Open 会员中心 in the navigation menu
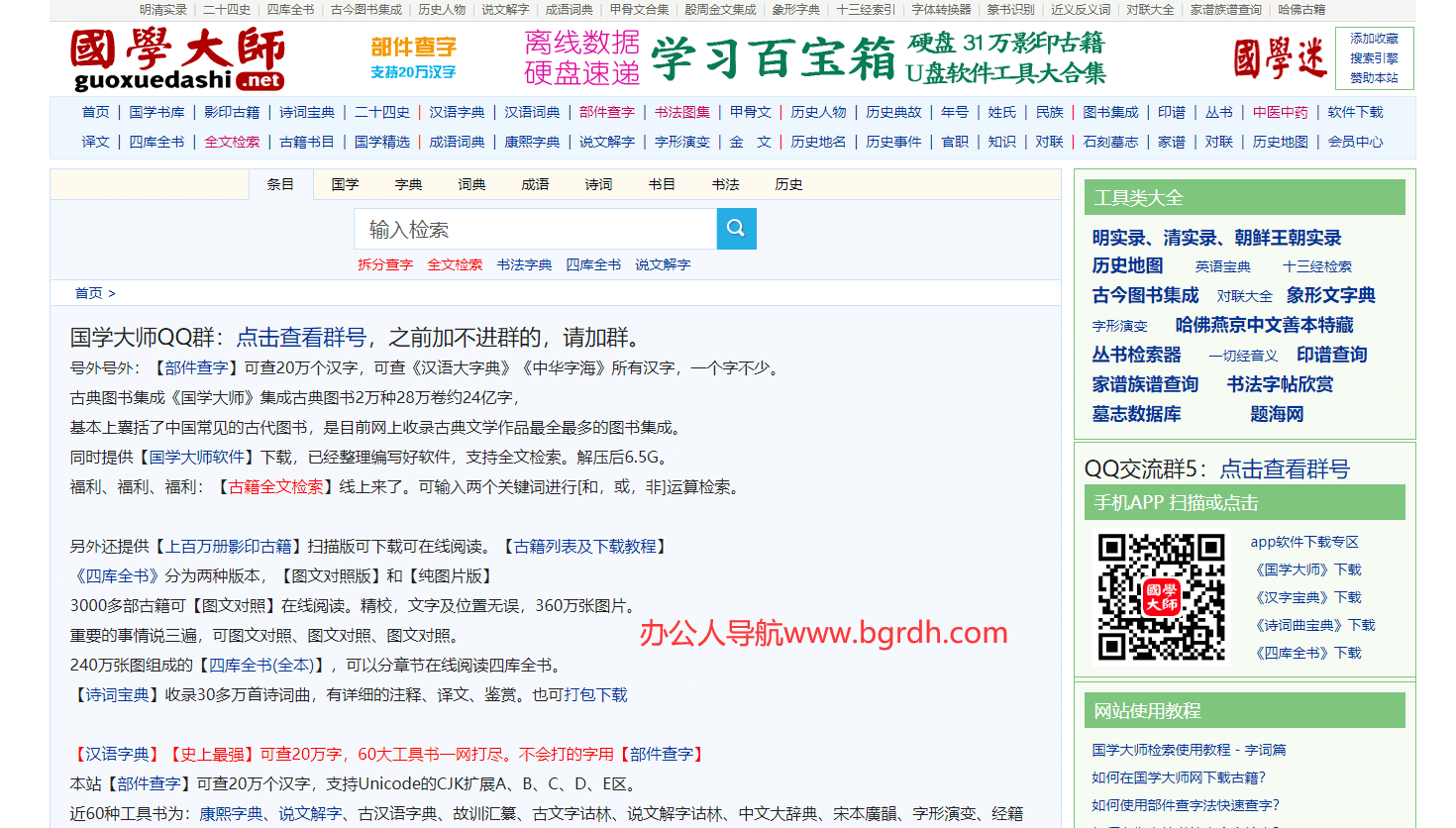 [1355, 142]
